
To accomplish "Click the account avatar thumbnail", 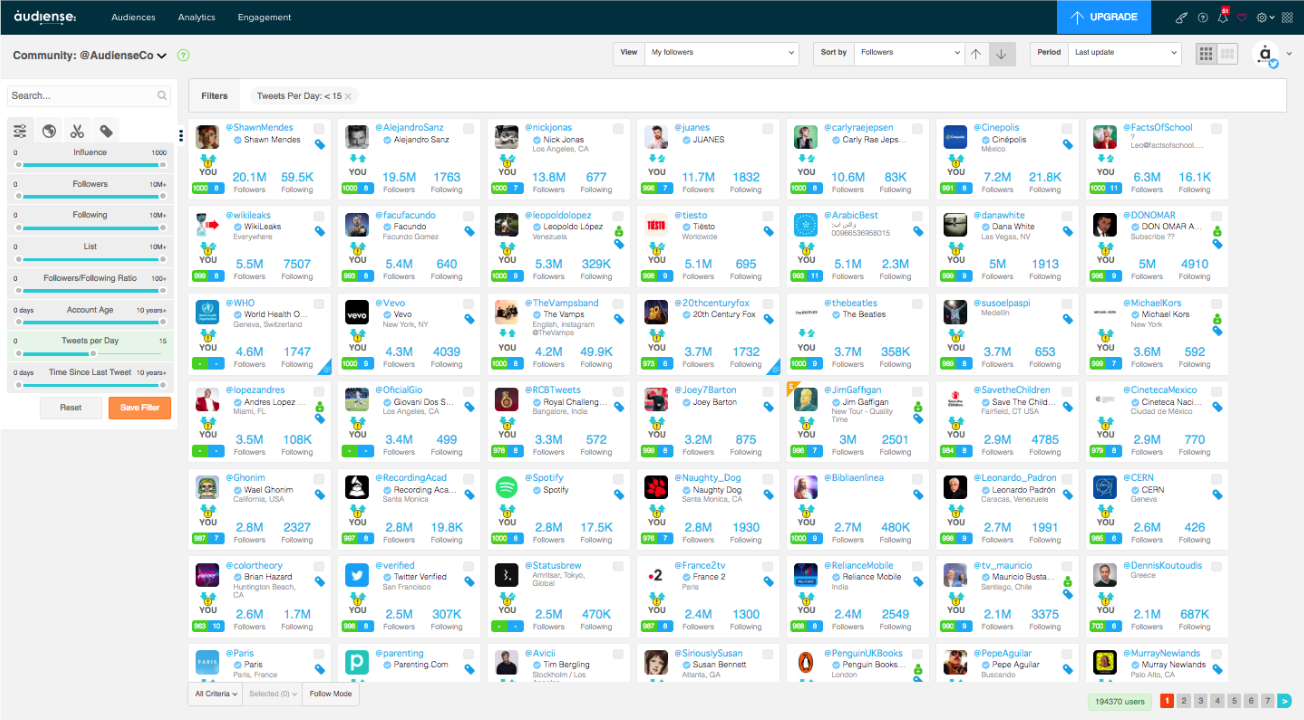I will point(1266,54).
